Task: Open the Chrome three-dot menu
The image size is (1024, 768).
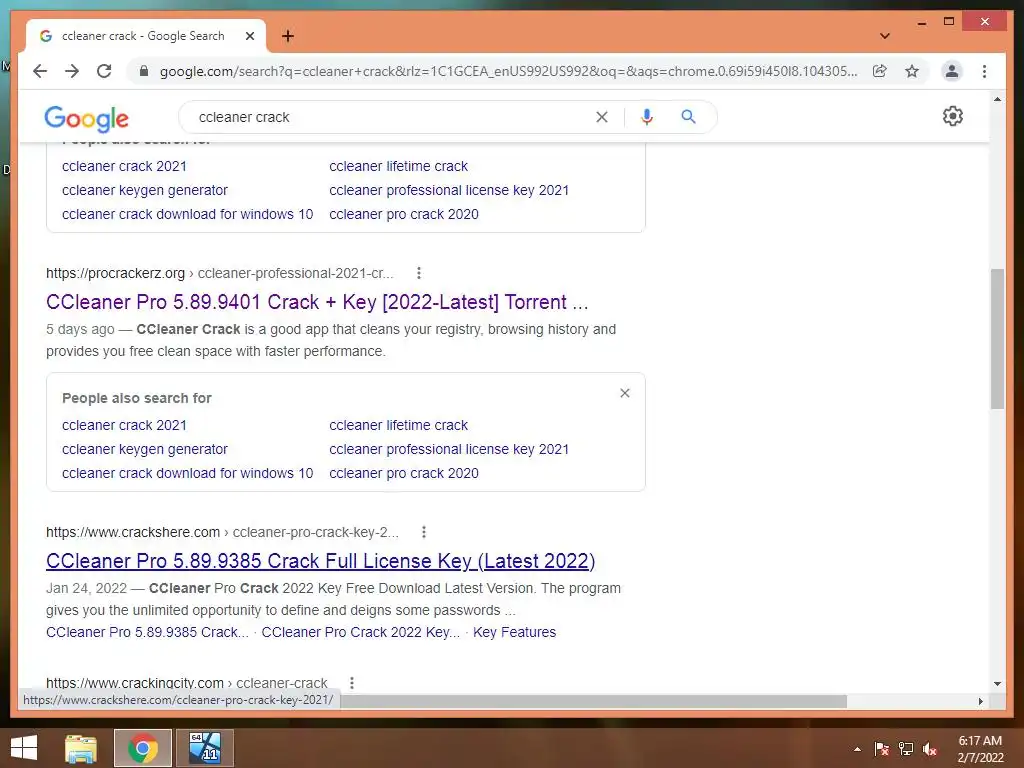Action: tap(984, 71)
